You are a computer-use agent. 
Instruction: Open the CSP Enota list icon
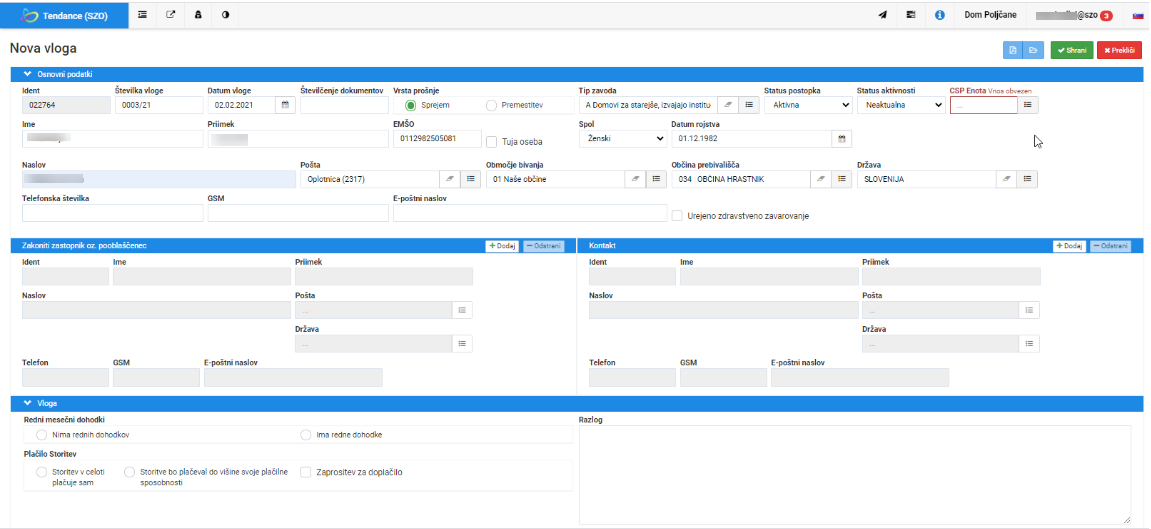[x=1028, y=105]
